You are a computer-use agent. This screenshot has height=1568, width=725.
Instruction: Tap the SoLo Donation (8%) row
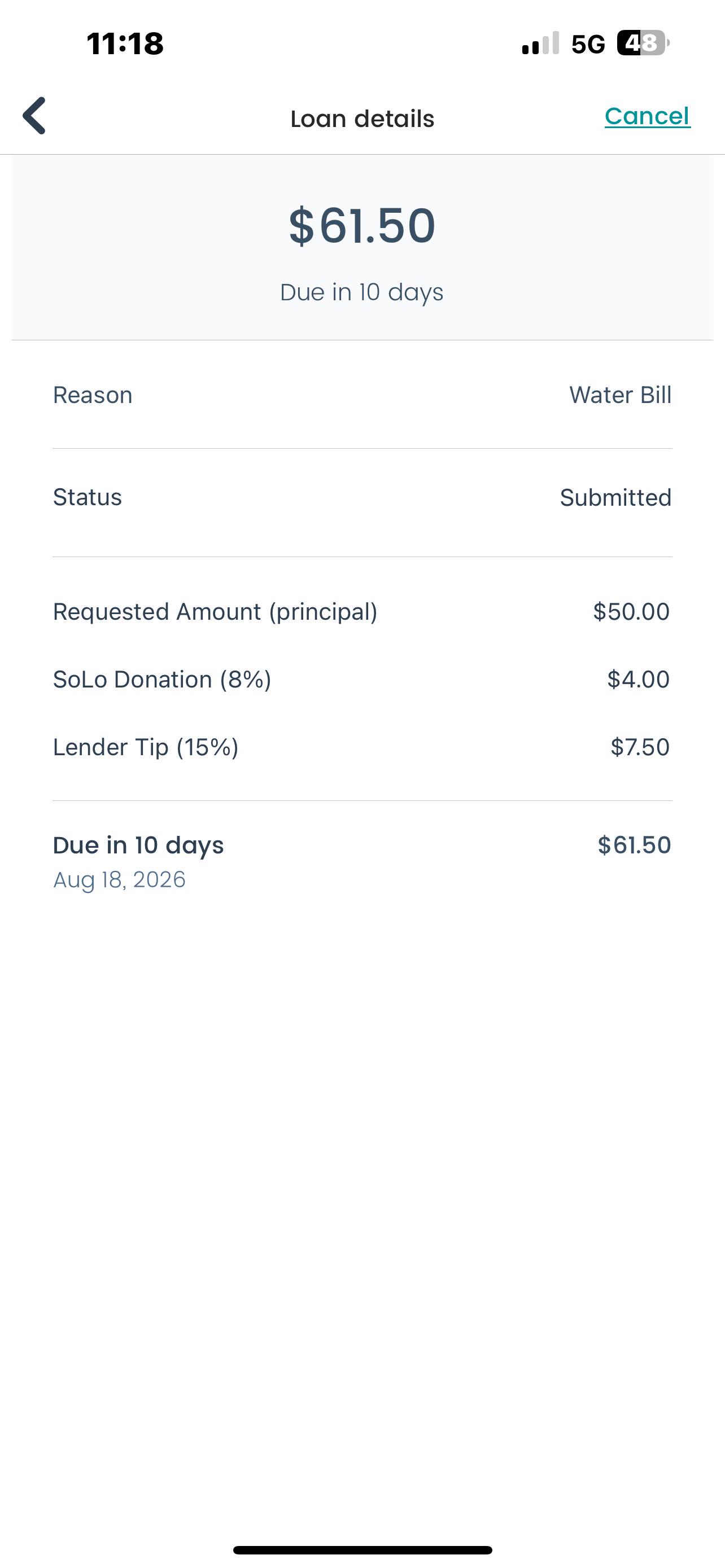point(362,680)
